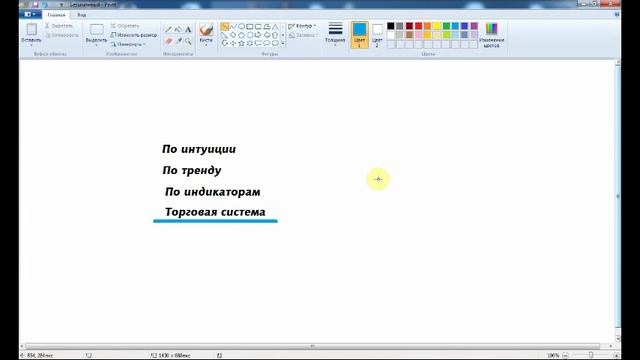The height and width of the screenshot is (360, 640).
Task: Click the Brushes (Кисти) icon
Action: (x=206, y=30)
